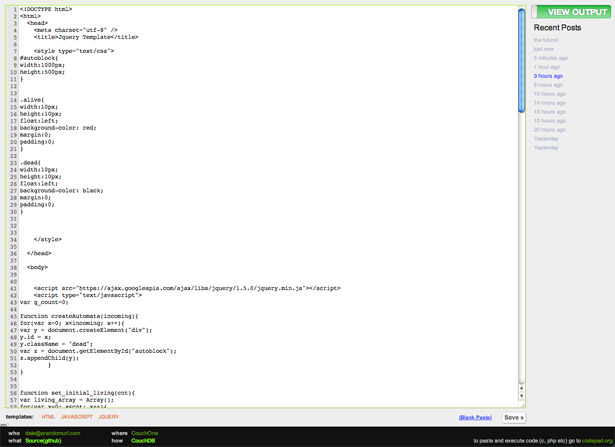
Task: Load the JAVASCRIPT template
Action: point(76,417)
